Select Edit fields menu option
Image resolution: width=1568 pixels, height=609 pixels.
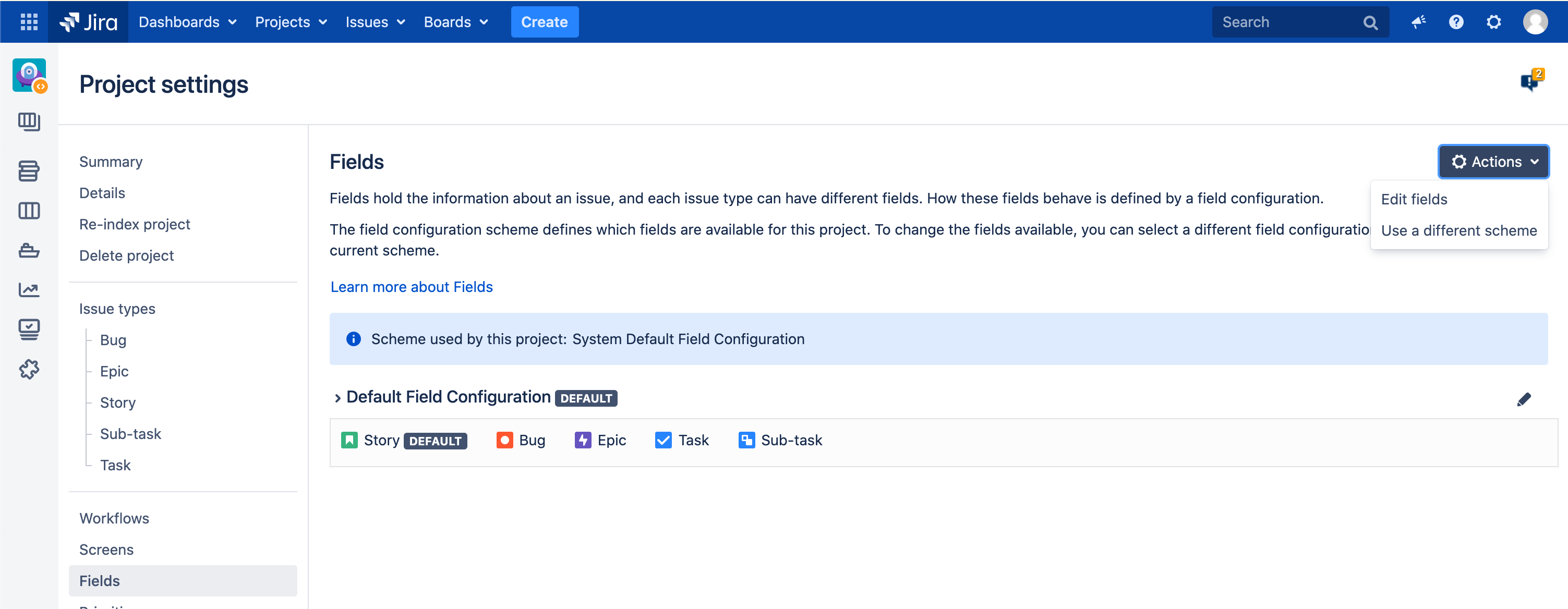click(x=1414, y=200)
